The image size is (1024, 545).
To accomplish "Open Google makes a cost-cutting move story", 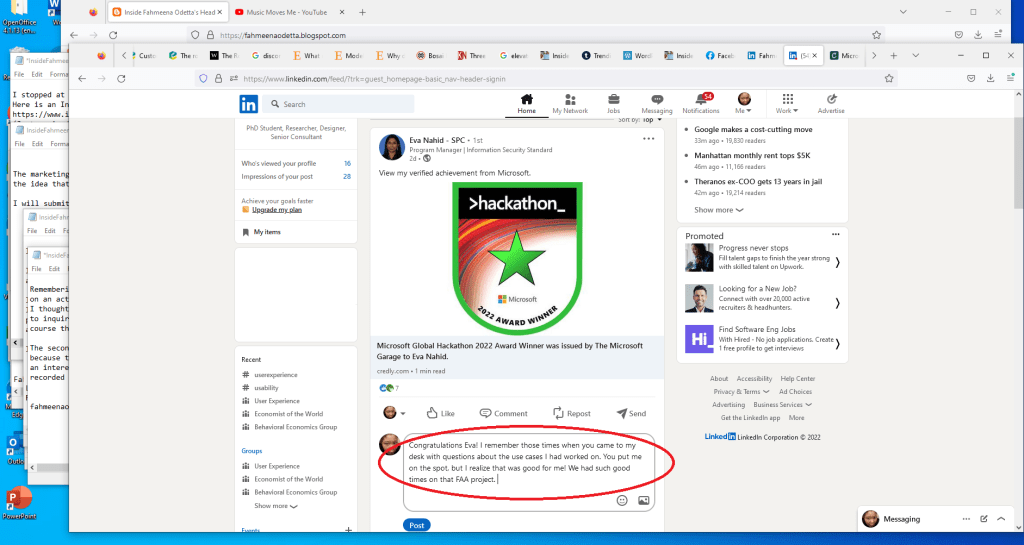I will pos(753,129).
